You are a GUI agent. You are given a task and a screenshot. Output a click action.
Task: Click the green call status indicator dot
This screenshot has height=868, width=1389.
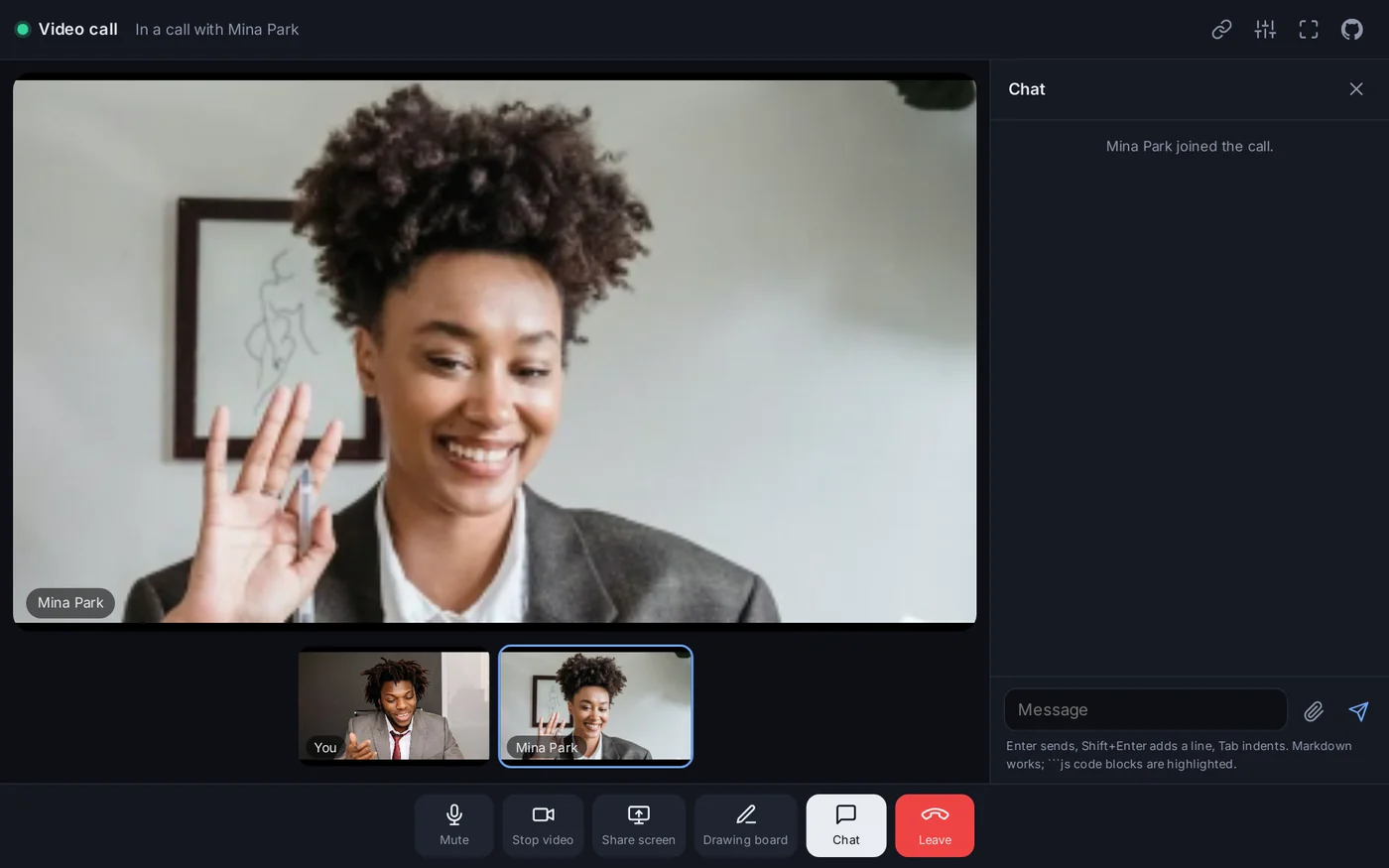click(x=22, y=30)
